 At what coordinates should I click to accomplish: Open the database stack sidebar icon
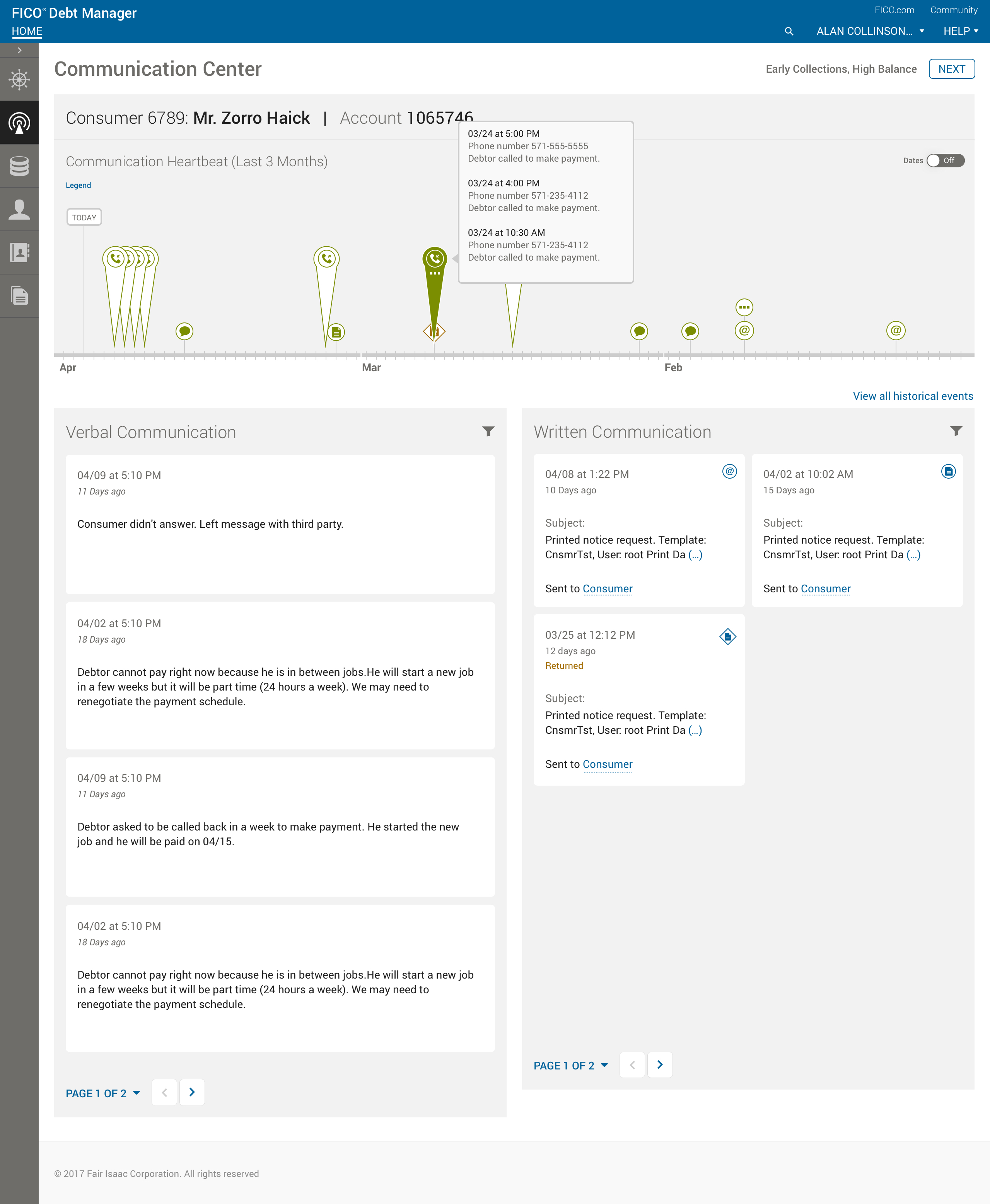coord(19,166)
